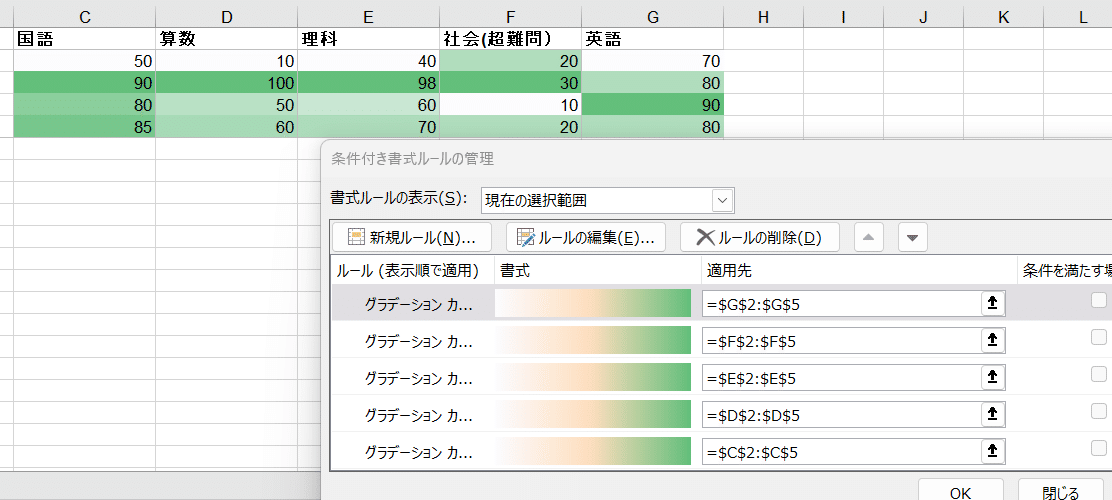Click range selector icon for $D$2:$D$5

pyautogui.click(x=993, y=414)
